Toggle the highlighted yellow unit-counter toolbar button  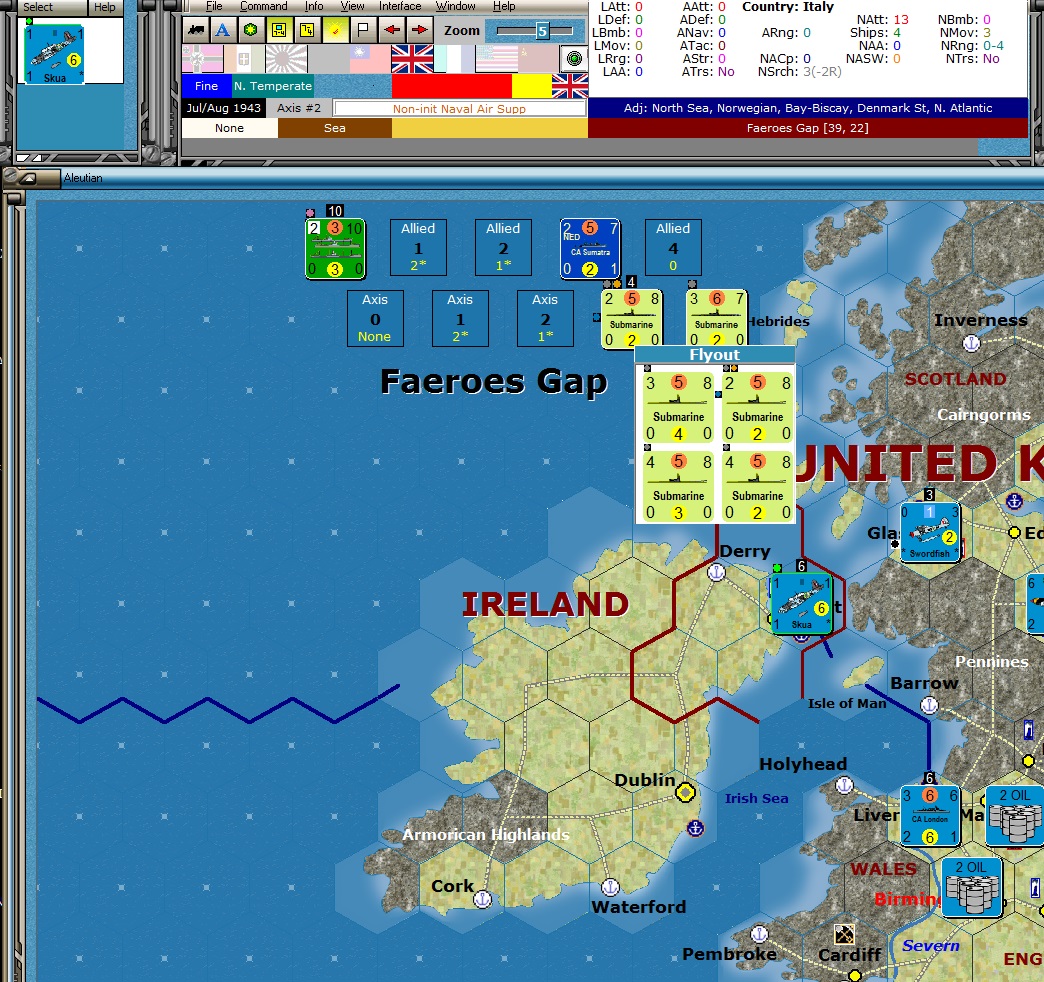[x=279, y=31]
